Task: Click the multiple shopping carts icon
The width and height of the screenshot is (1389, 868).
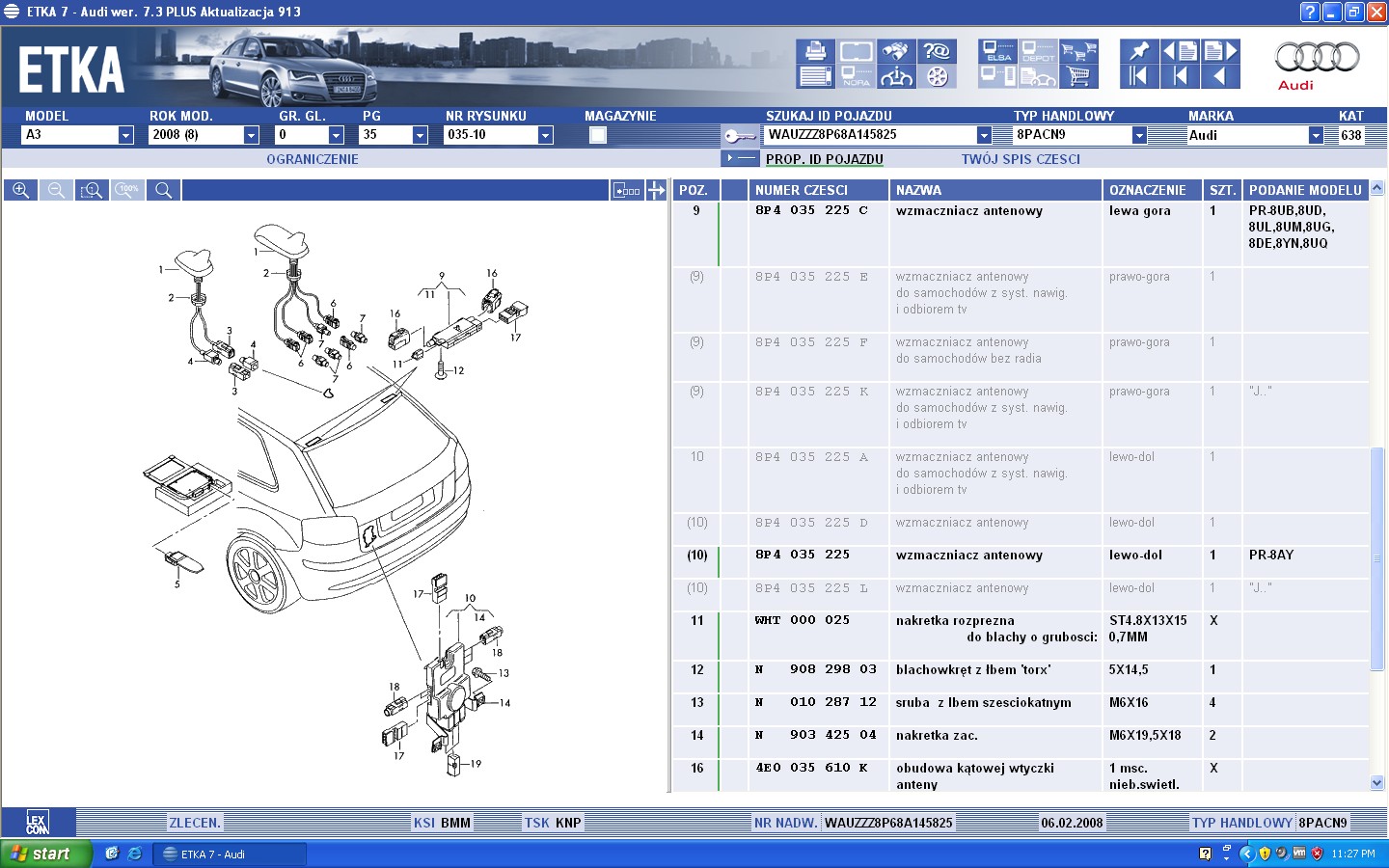Action: [x=1078, y=51]
